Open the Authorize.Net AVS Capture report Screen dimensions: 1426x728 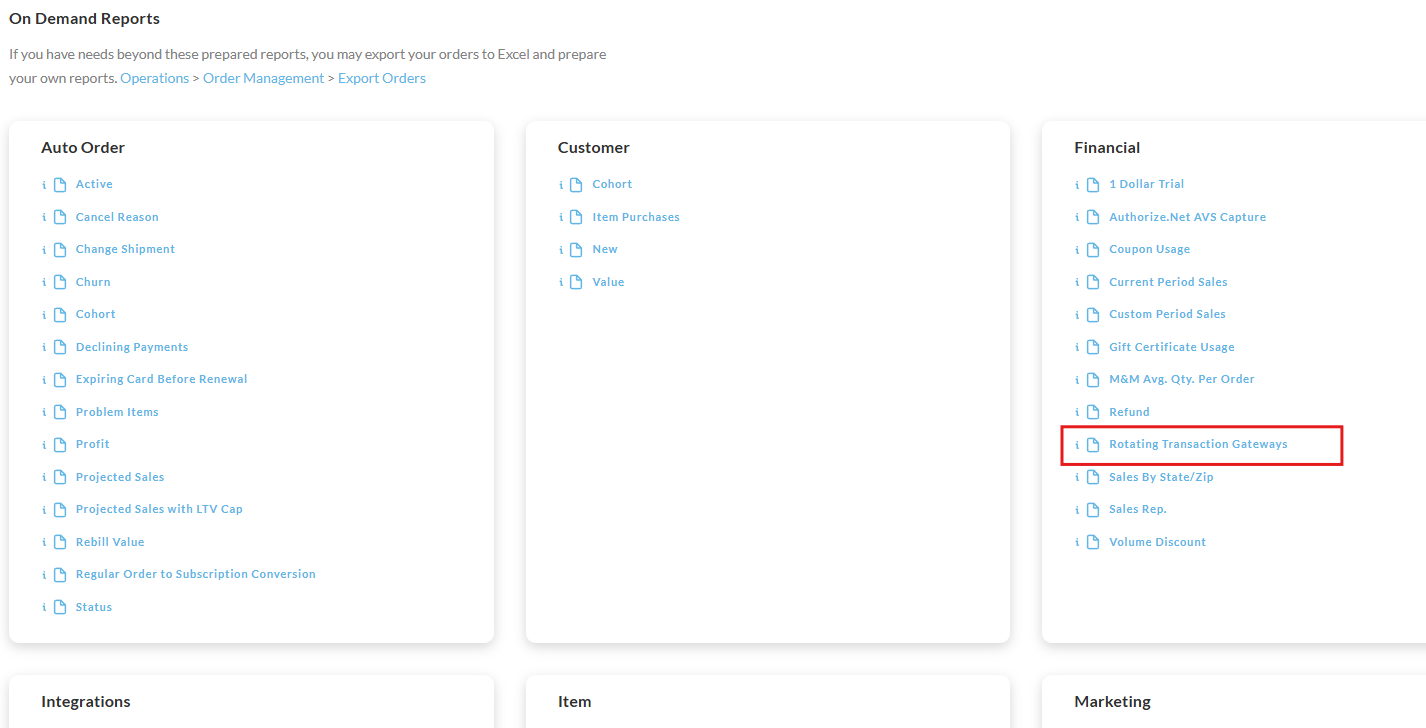coord(1187,217)
